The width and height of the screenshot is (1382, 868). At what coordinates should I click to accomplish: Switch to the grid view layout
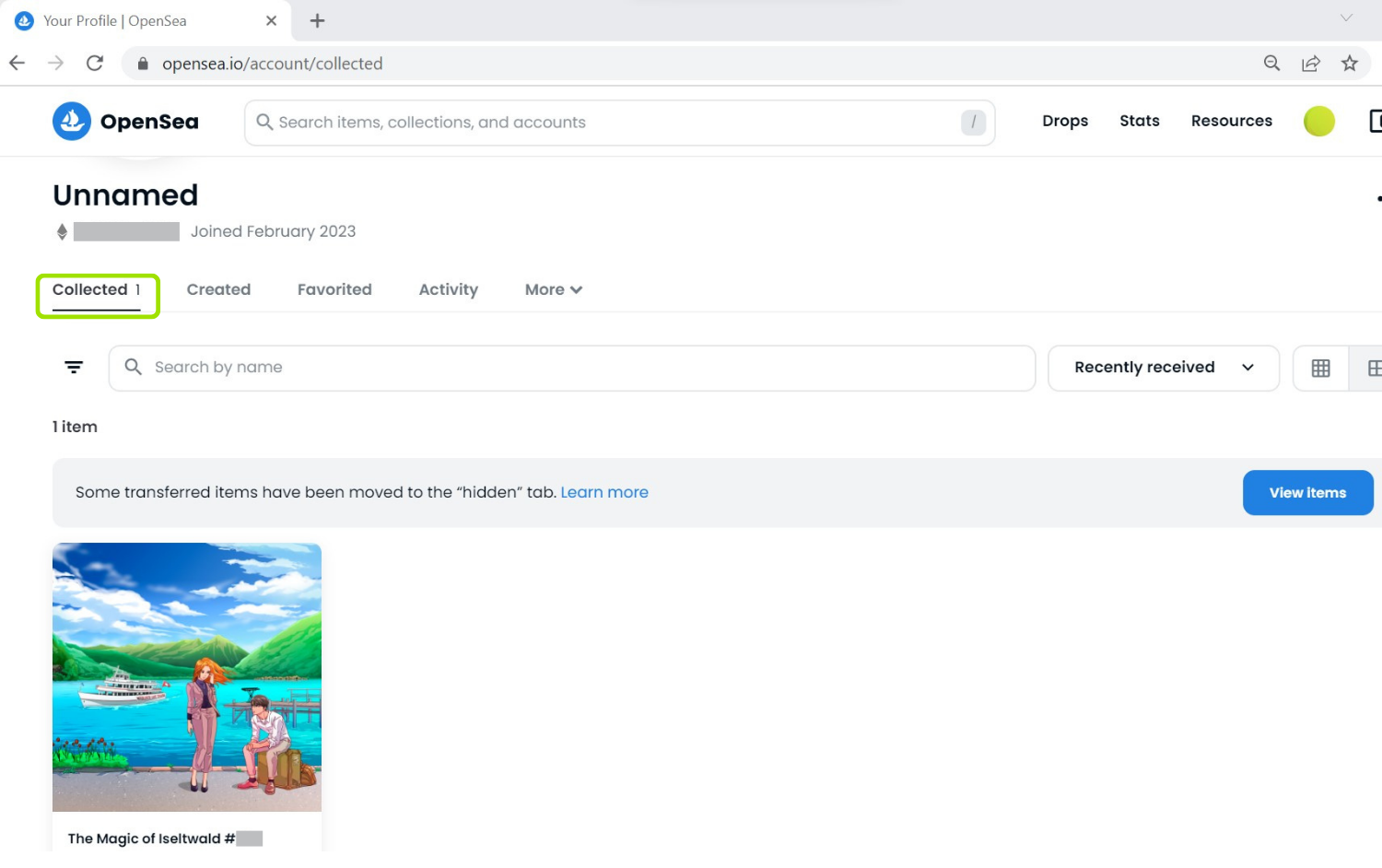tap(1320, 368)
